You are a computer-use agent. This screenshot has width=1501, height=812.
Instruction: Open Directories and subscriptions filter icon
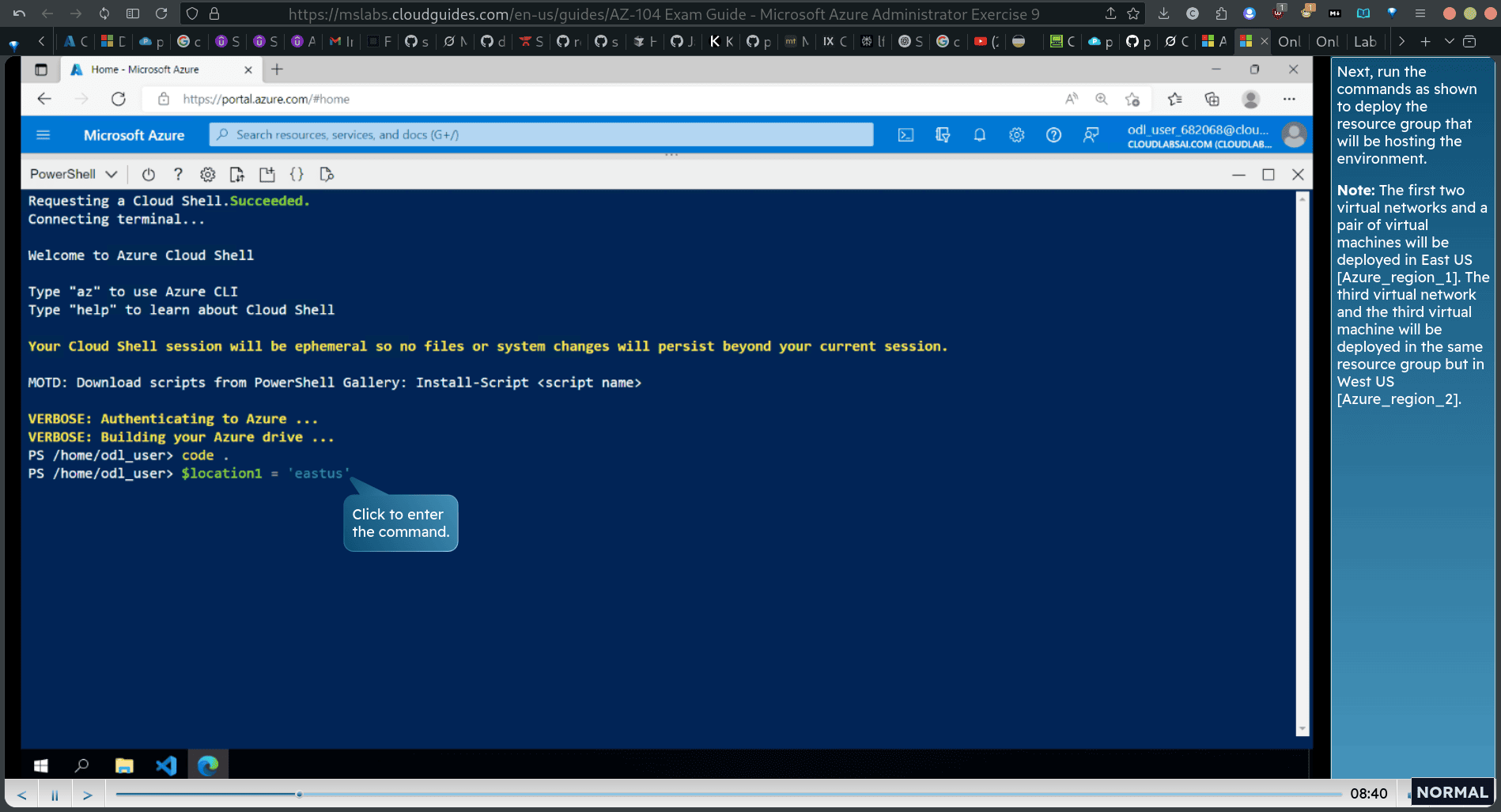(x=943, y=135)
